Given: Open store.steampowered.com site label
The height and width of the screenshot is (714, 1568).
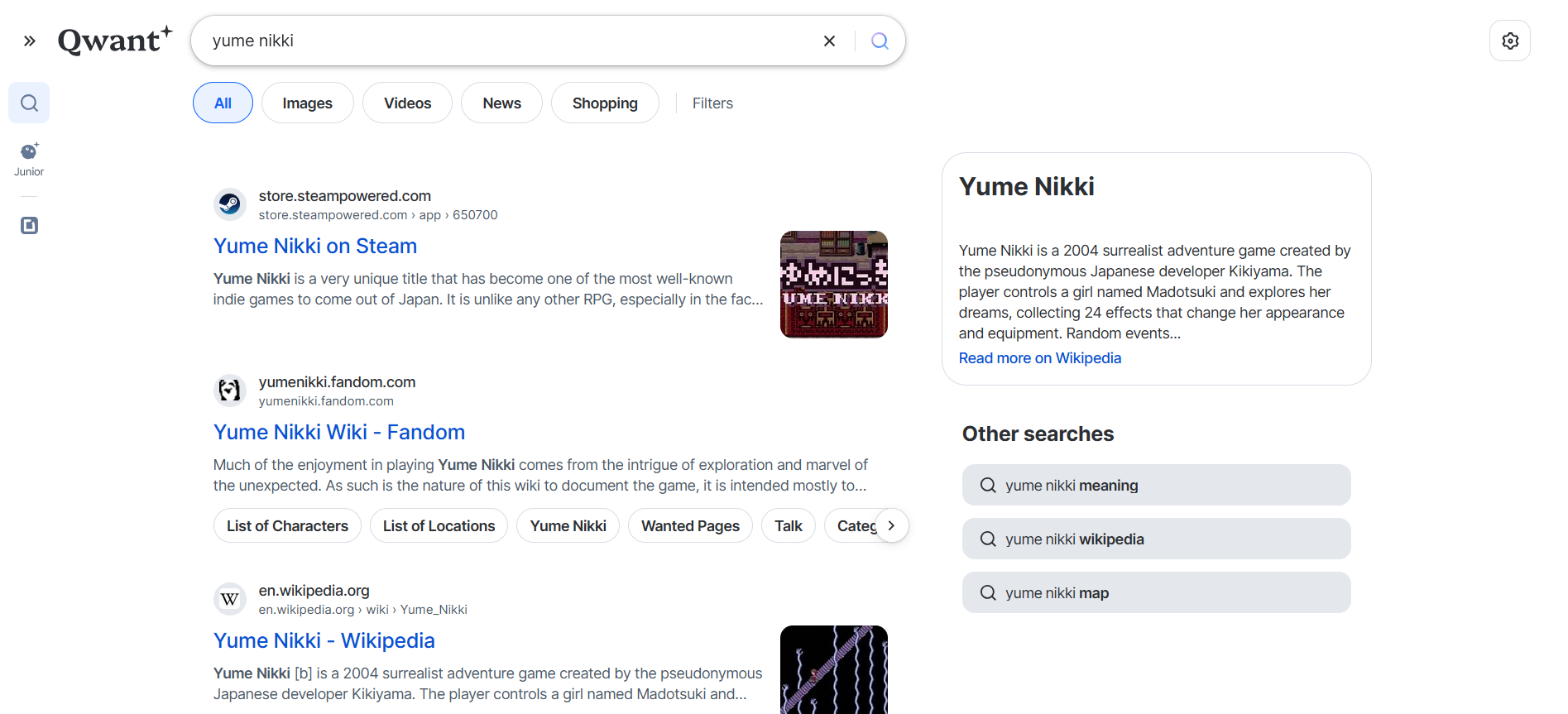Looking at the screenshot, I should [x=344, y=196].
